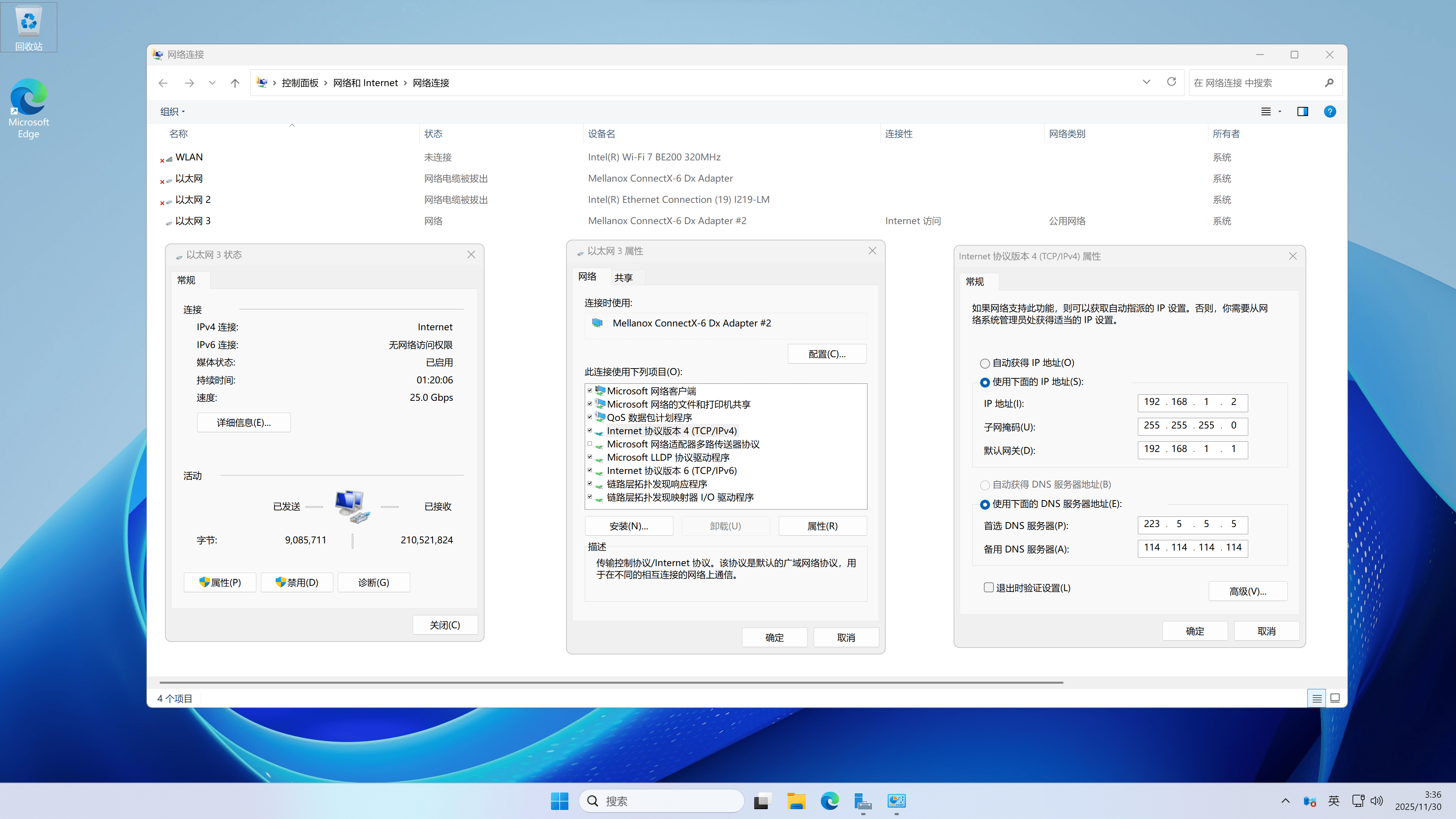Image resolution: width=1456 pixels, height=819 pixels.
Task: Click the horizontal scrollbar of the connection list
Action: click(610, 683)
